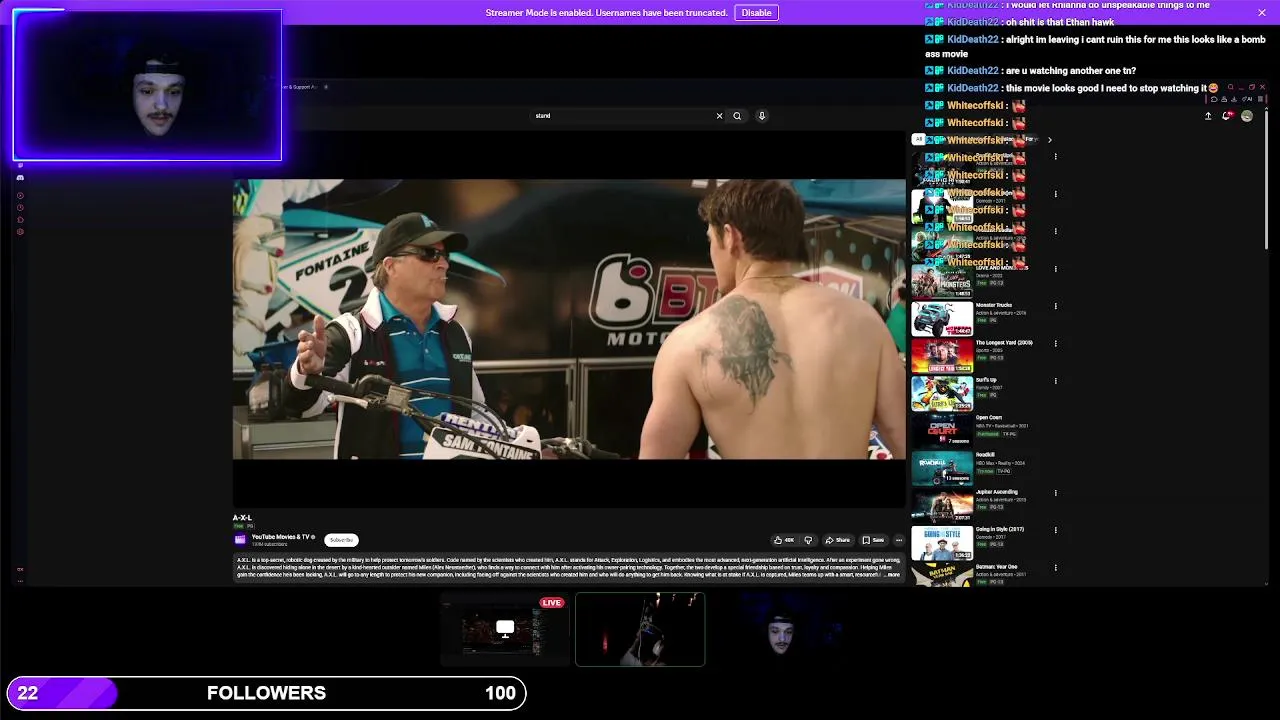
Task: Start voice search with the microphone icon
Action: point(761,116)
